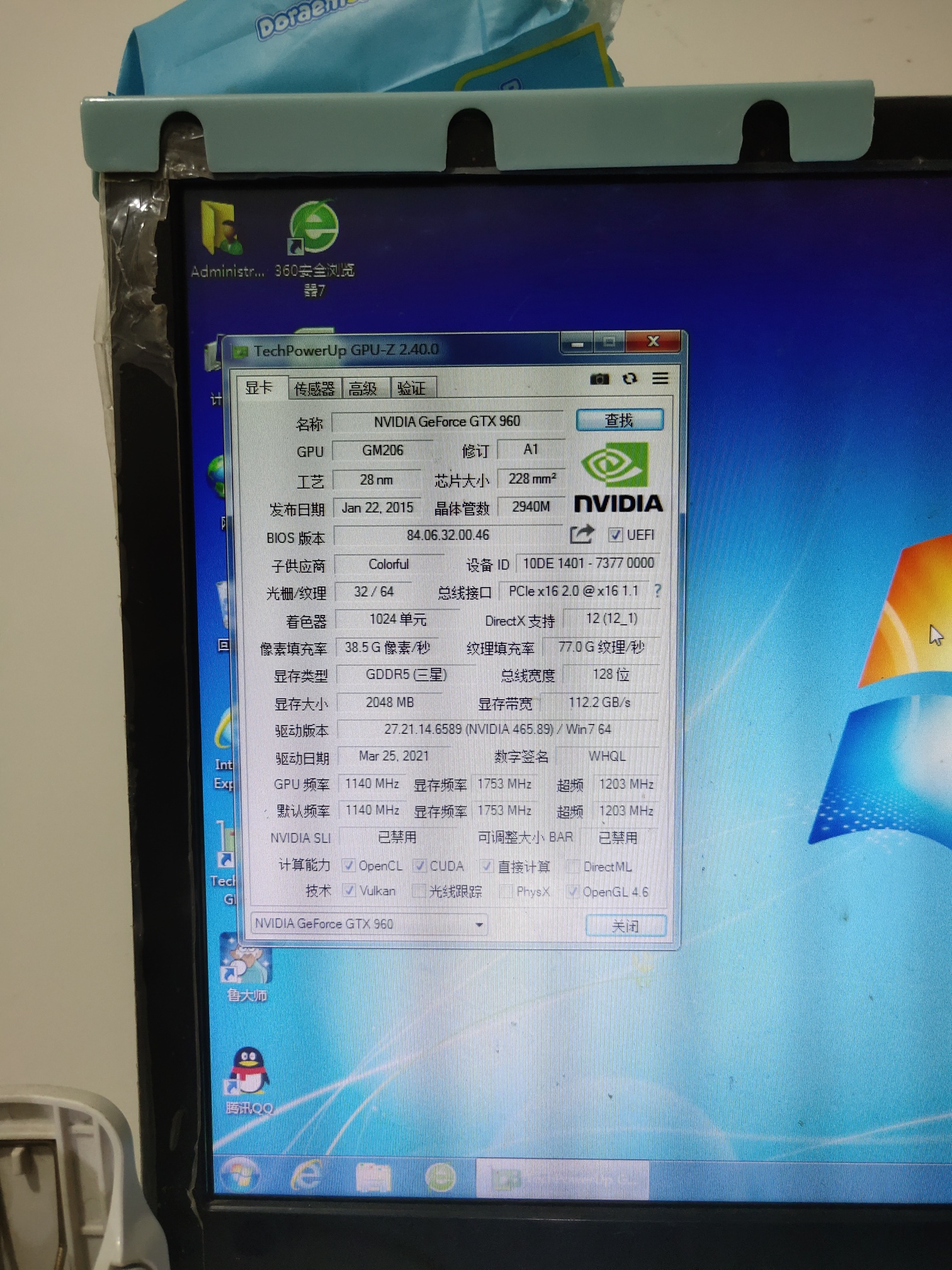Open the Windows Start button
The width and height of the screenshot is (952, 1270).
[241, 1175]
